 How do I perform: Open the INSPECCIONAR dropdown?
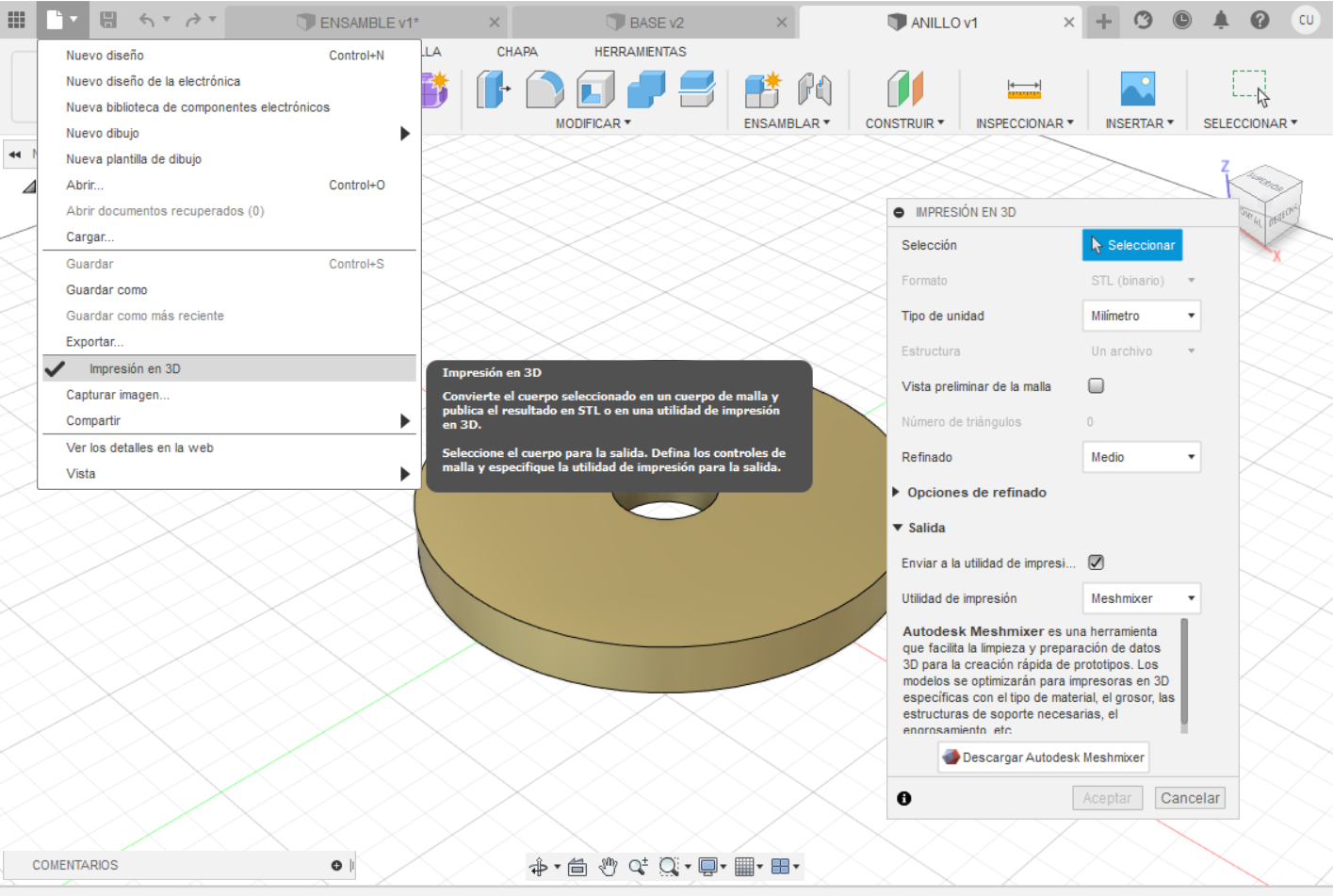pyautogui.click(x=1024, y=123)
